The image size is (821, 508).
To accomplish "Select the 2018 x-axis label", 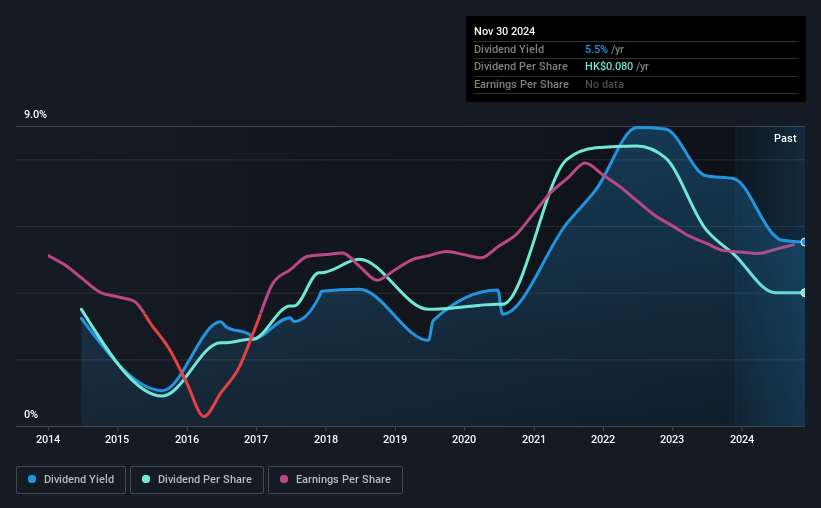I will (x=326, y=439).
